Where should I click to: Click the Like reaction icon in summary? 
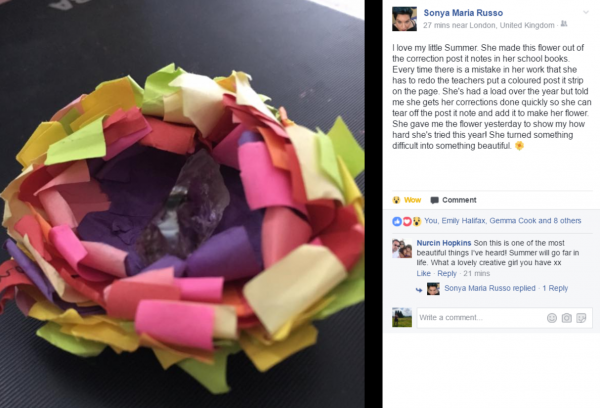397,221
